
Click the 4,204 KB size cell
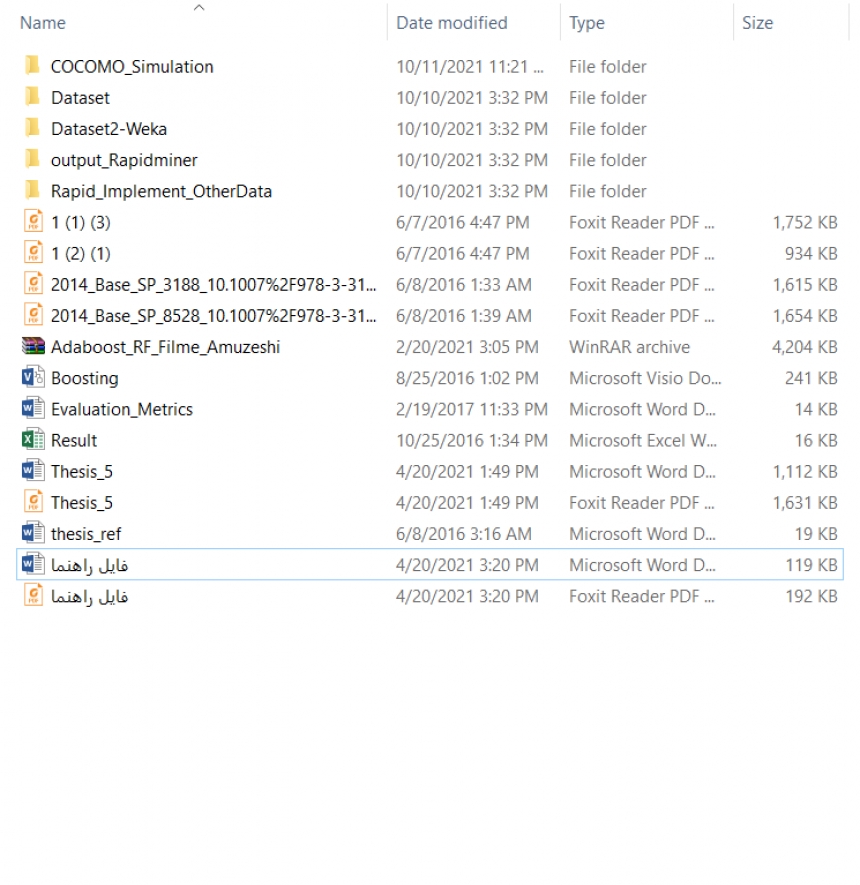[x=805, y=347]
